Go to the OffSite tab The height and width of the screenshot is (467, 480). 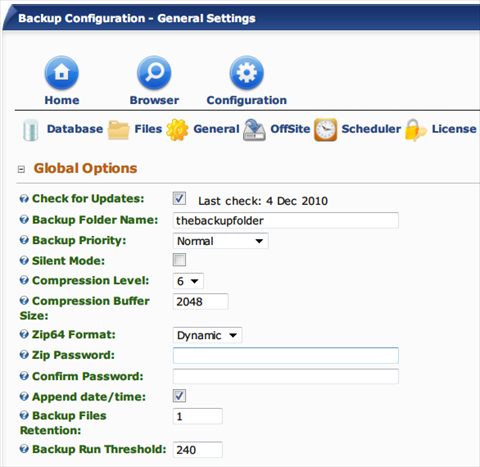click(x=290, y=129)
